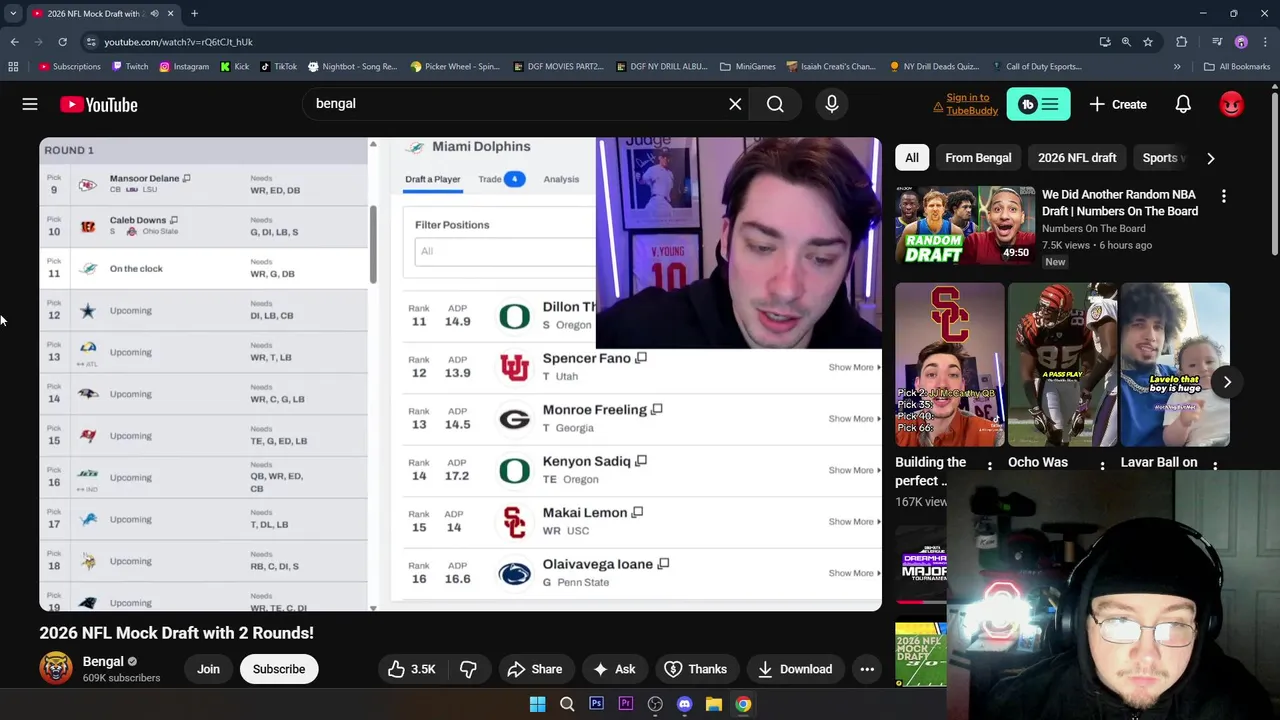Click the Join membership button
1280x720 pixels.
tap(208, 669)
